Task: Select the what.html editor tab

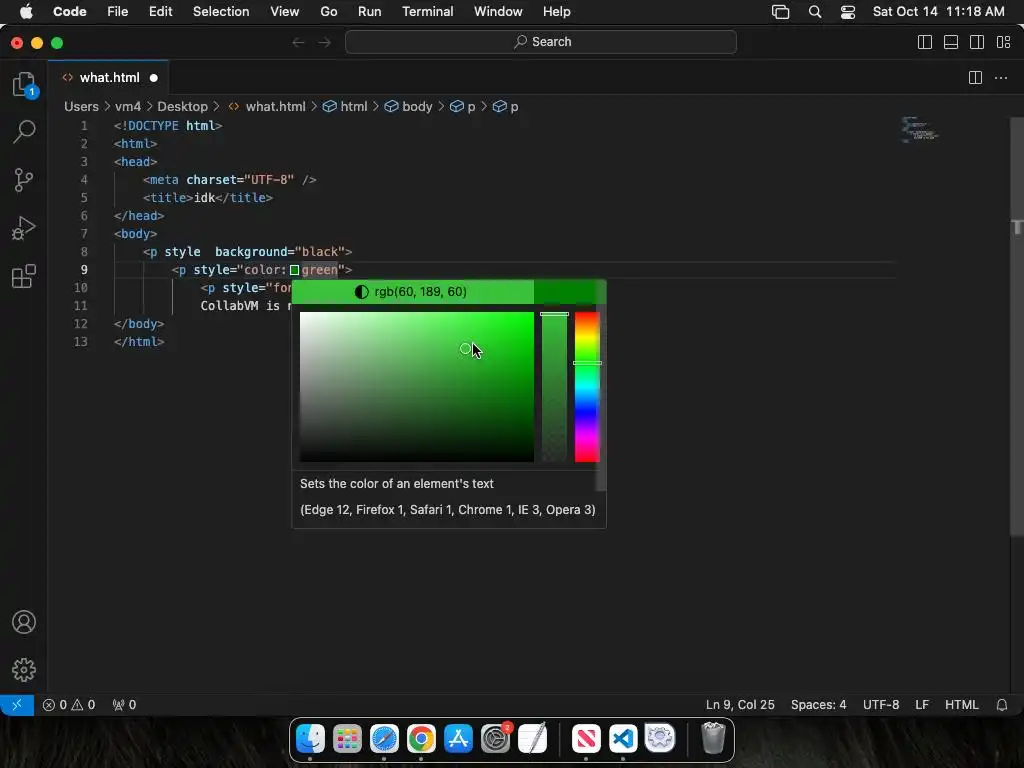Action: [108, 78]
